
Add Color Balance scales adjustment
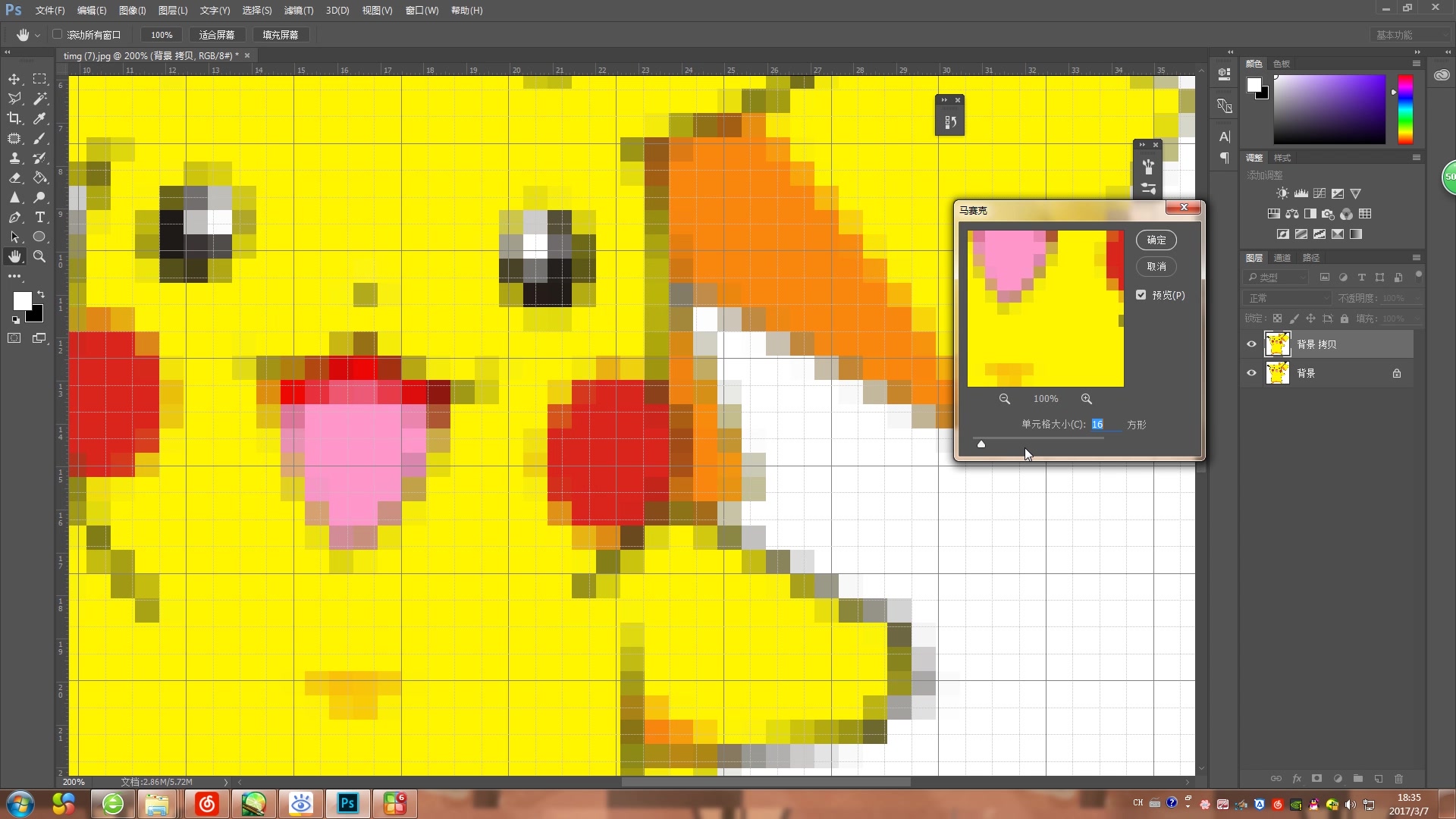(1291, 214)
